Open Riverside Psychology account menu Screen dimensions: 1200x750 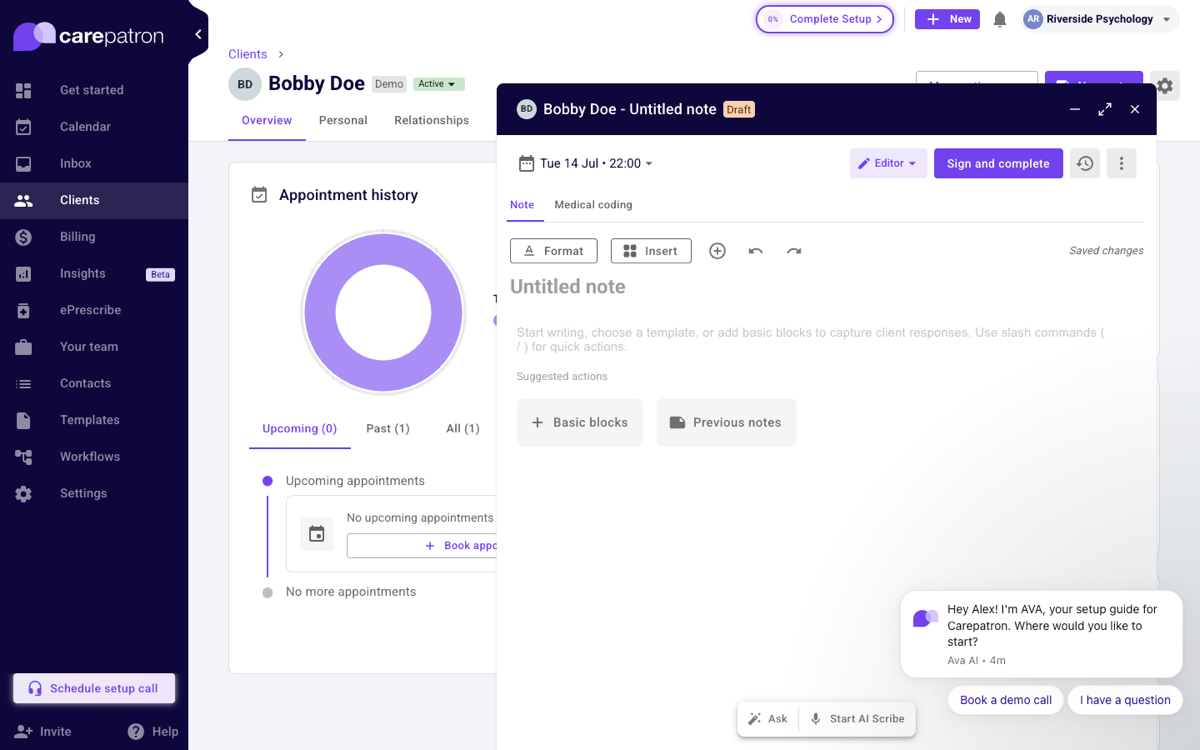(x=1099, y=19)
